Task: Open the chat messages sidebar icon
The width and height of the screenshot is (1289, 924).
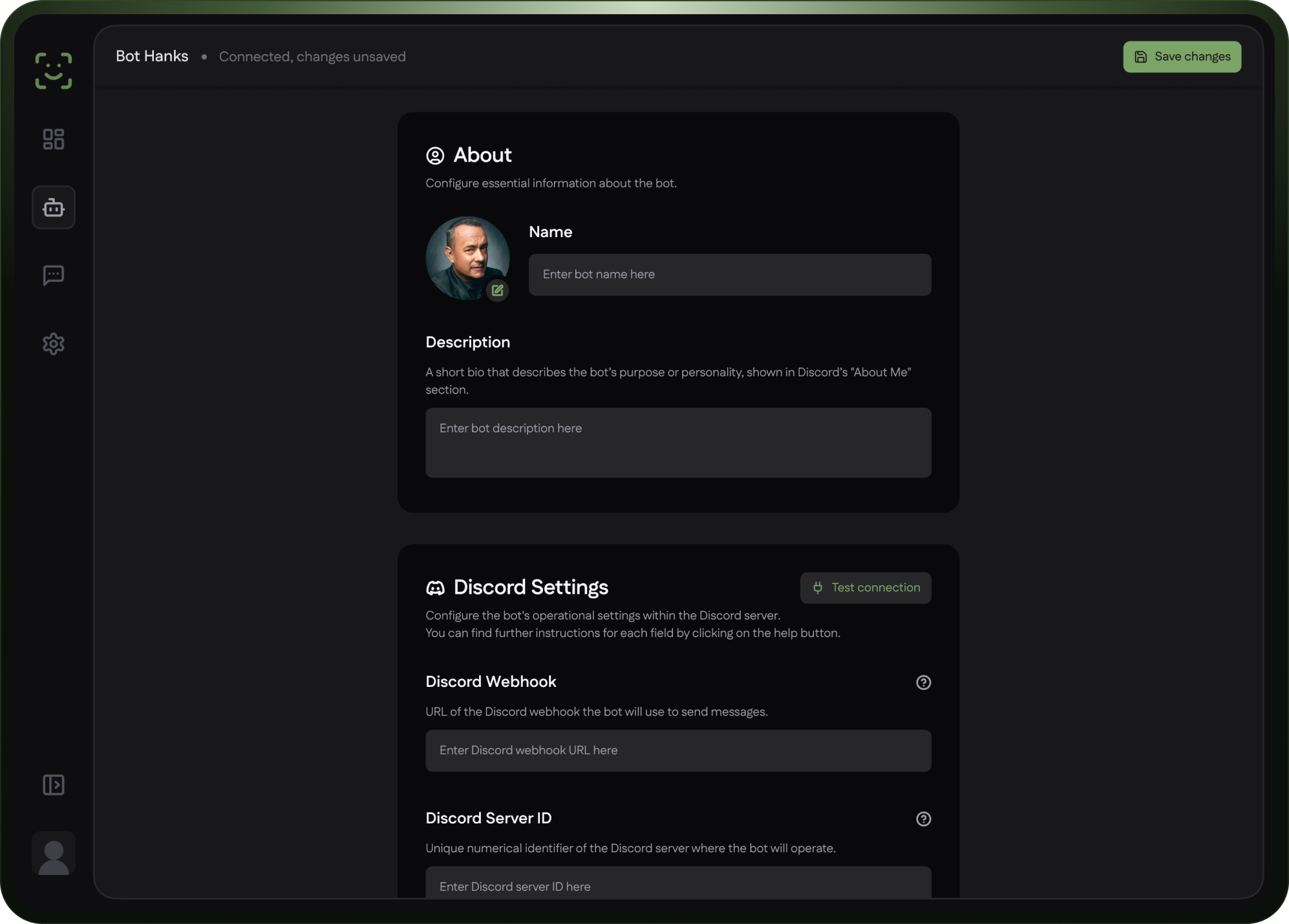Action: pos(54,275)
